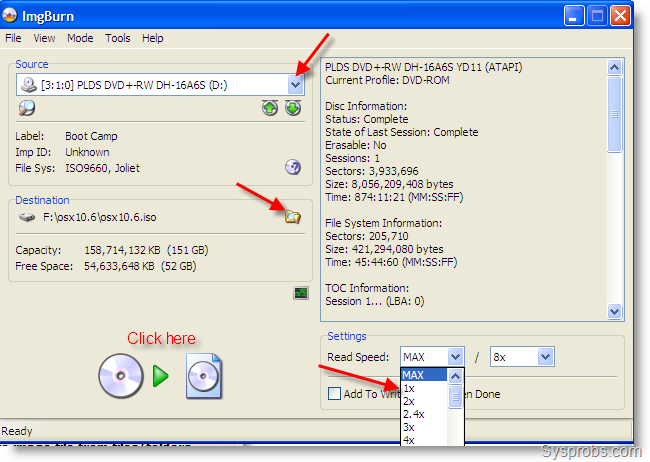650x462 pixels.
Task: Click the destination path F:\osx10.6\osx10.6.iso
Action: tap(99, 217)
